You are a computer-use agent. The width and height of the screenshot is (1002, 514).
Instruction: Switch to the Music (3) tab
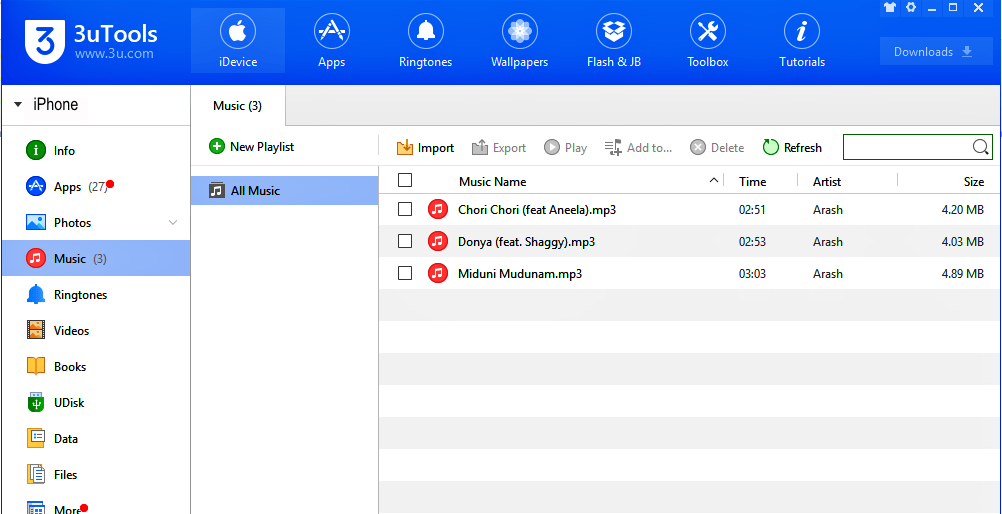[x=238, y=106]
